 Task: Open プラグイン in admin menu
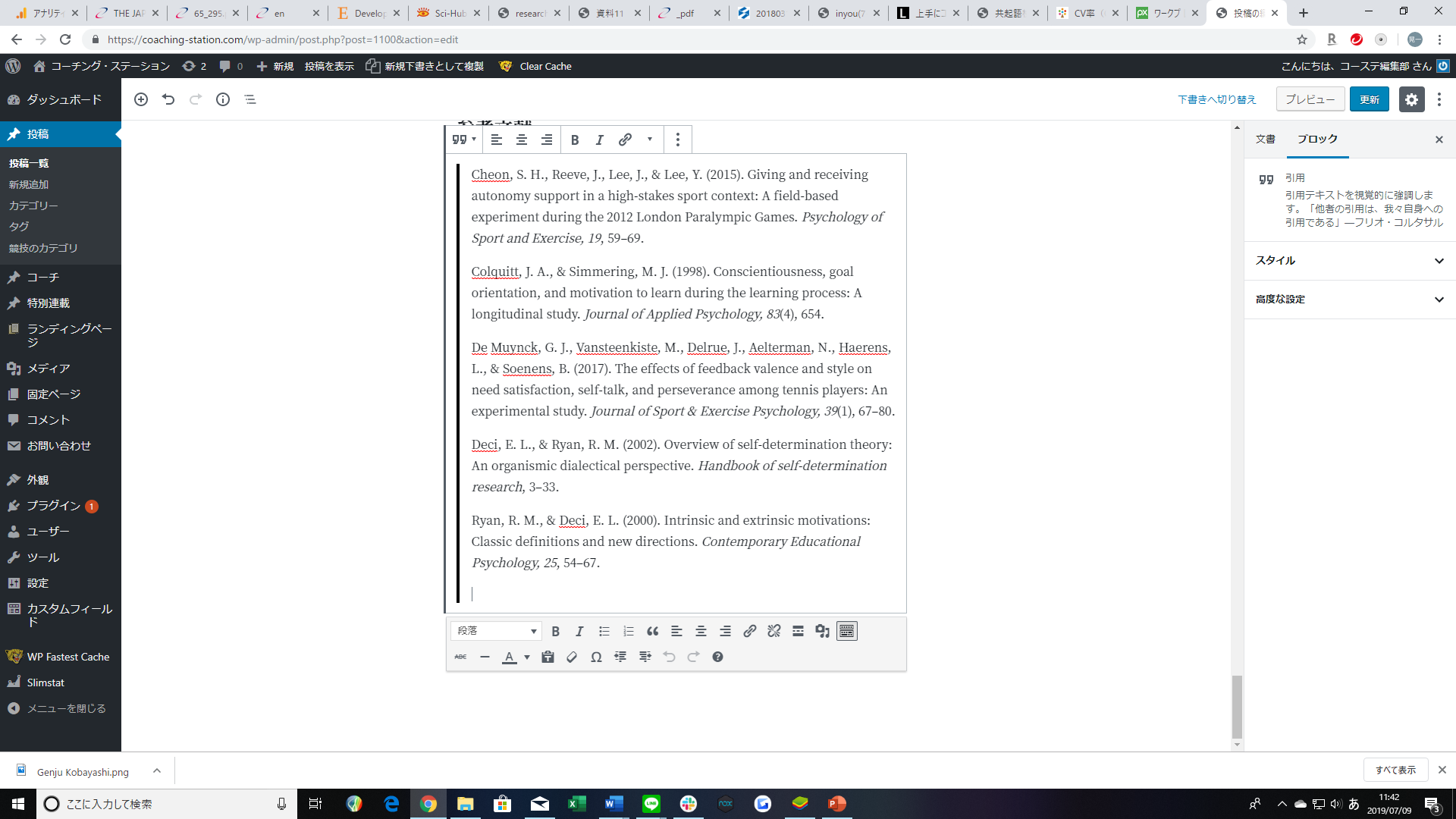pyautogui.click(x=61, y=506)
